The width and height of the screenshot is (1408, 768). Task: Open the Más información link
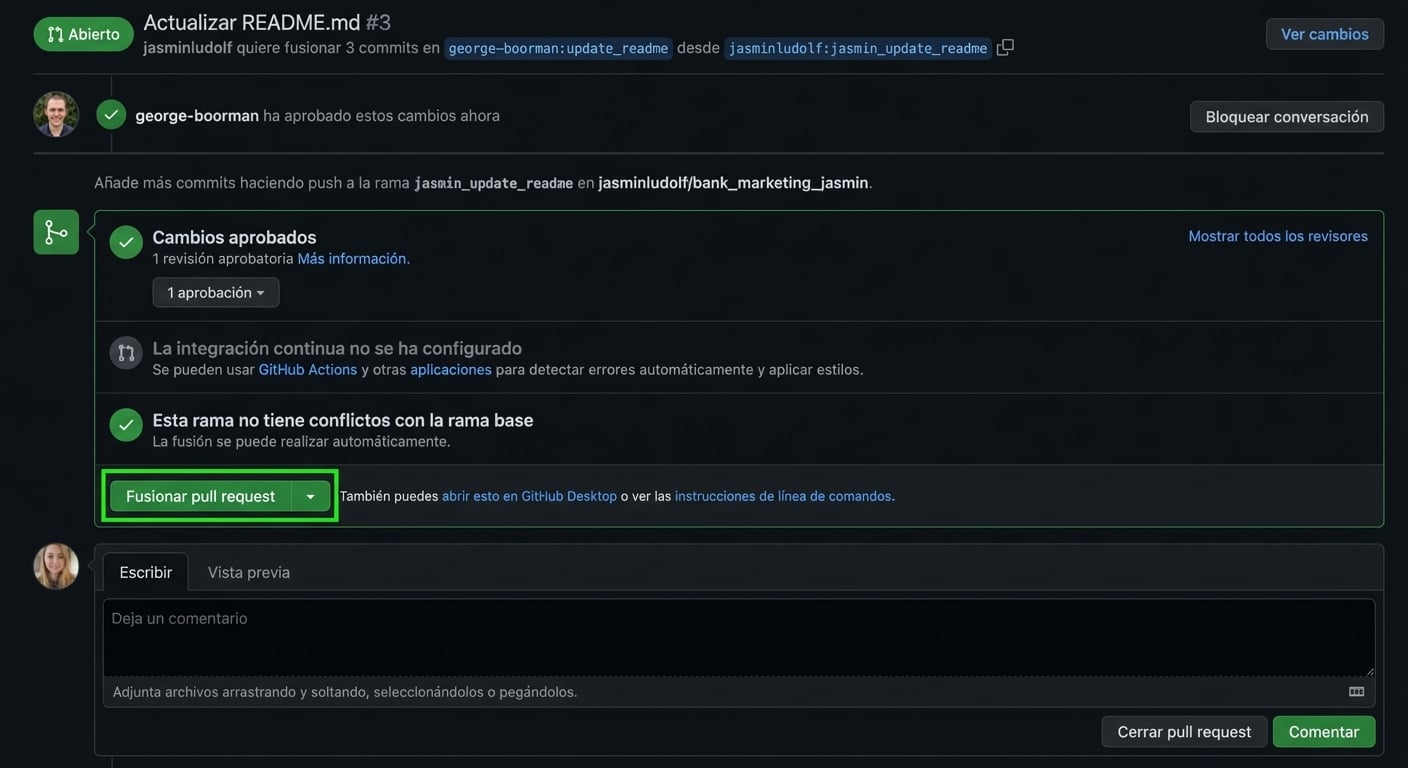coord(354,258)
